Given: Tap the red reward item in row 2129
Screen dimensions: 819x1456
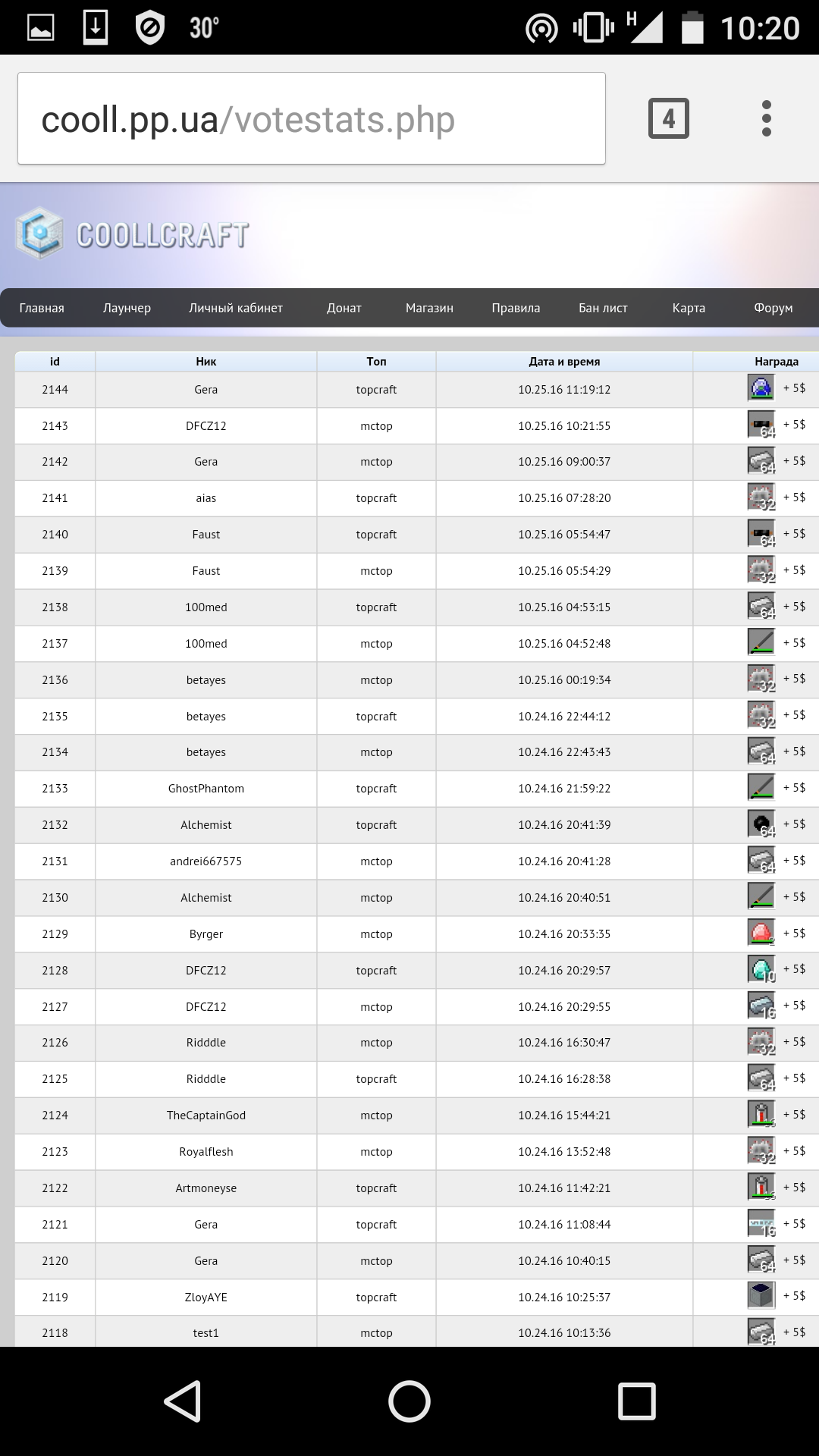Looking at the screenshot, I should pos(761,933).
